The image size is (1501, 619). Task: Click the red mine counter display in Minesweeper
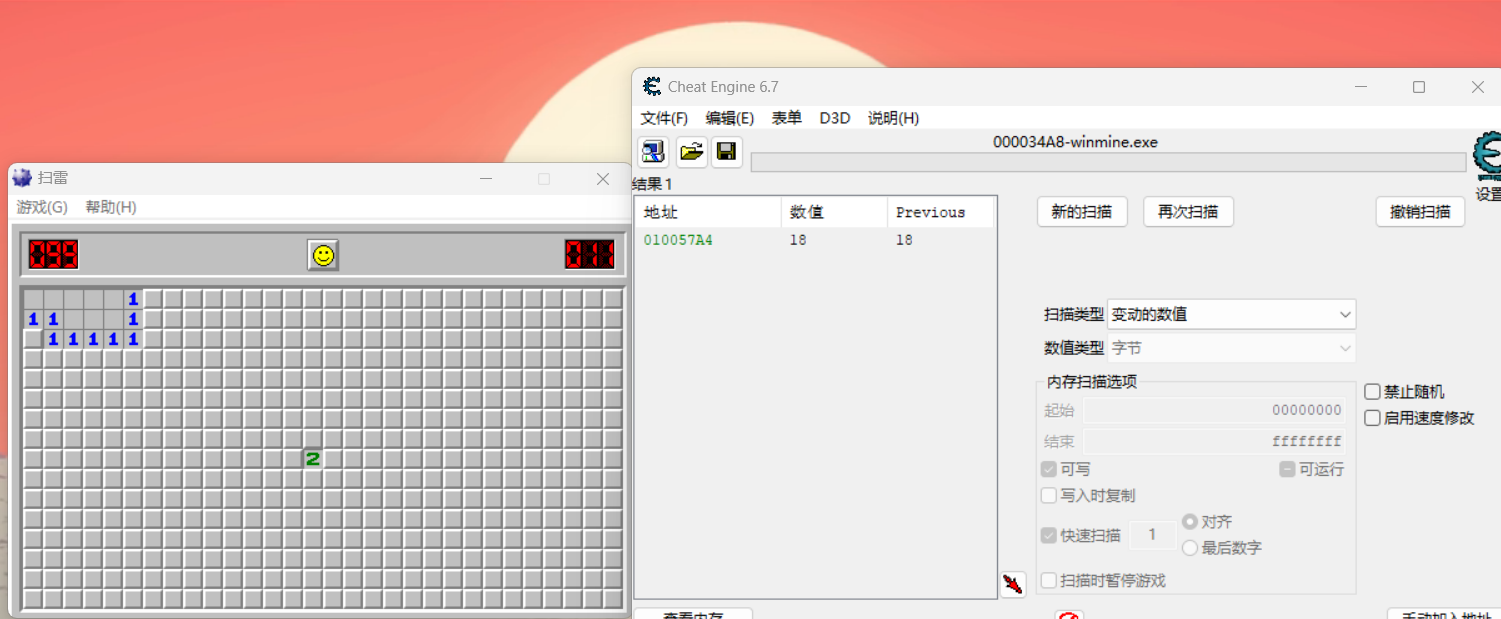click(x=53, y=254)
